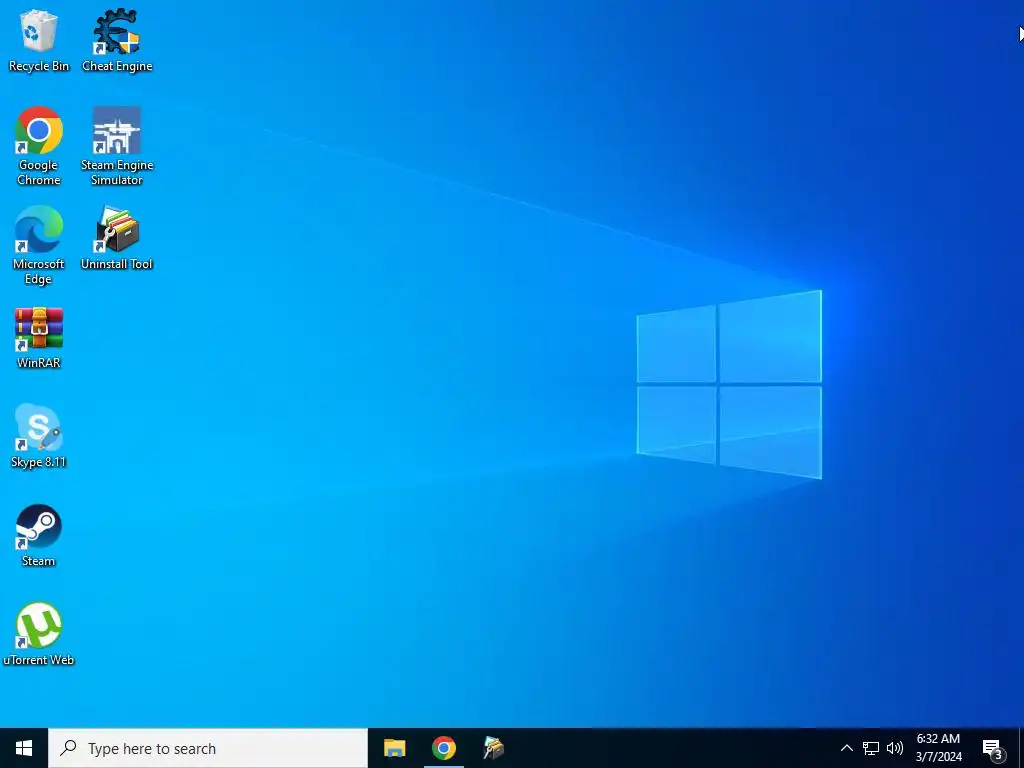
Task: Select the Recycle Bin desktop icon
Action: (x=39, y=40)
